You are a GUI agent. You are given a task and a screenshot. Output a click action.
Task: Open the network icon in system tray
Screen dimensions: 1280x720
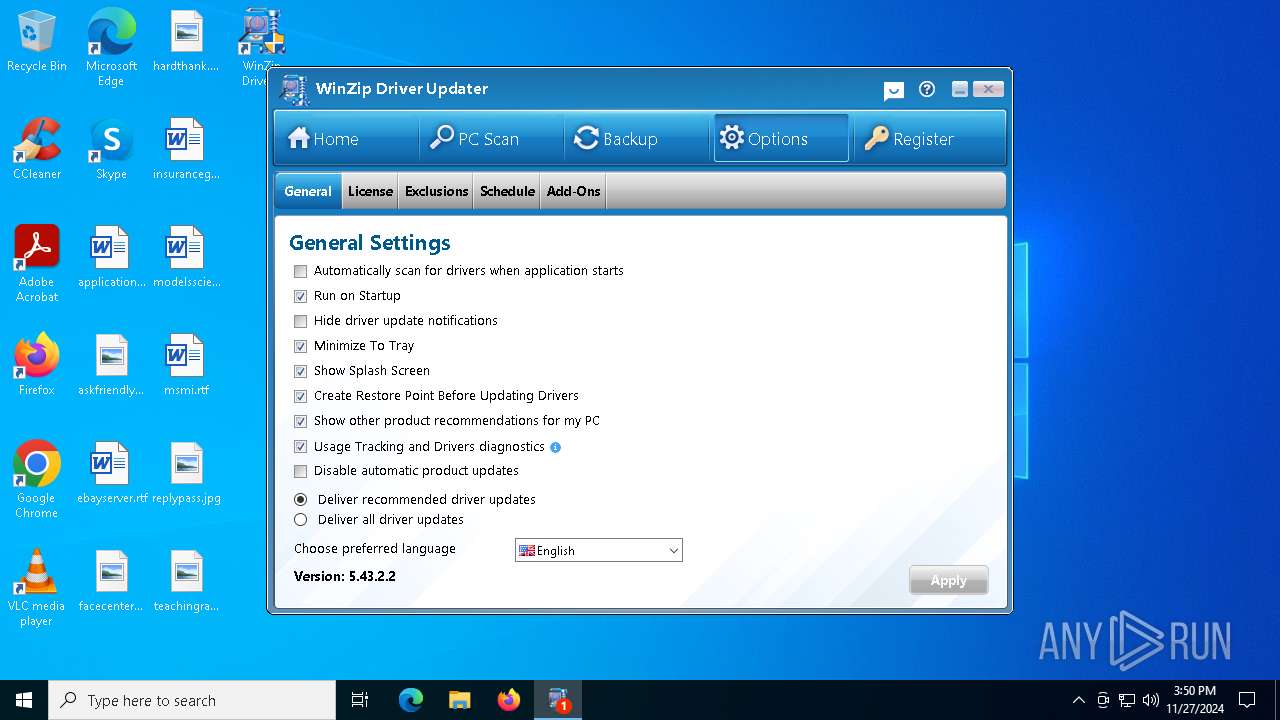point(1127,700)
